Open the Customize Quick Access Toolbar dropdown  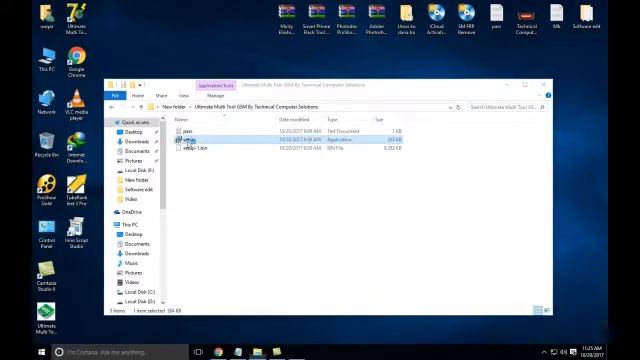[x=140, y=85]
